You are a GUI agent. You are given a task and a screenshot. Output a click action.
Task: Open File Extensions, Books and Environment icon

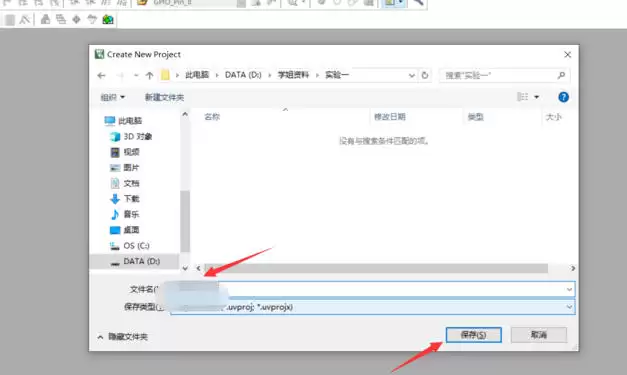45,20
